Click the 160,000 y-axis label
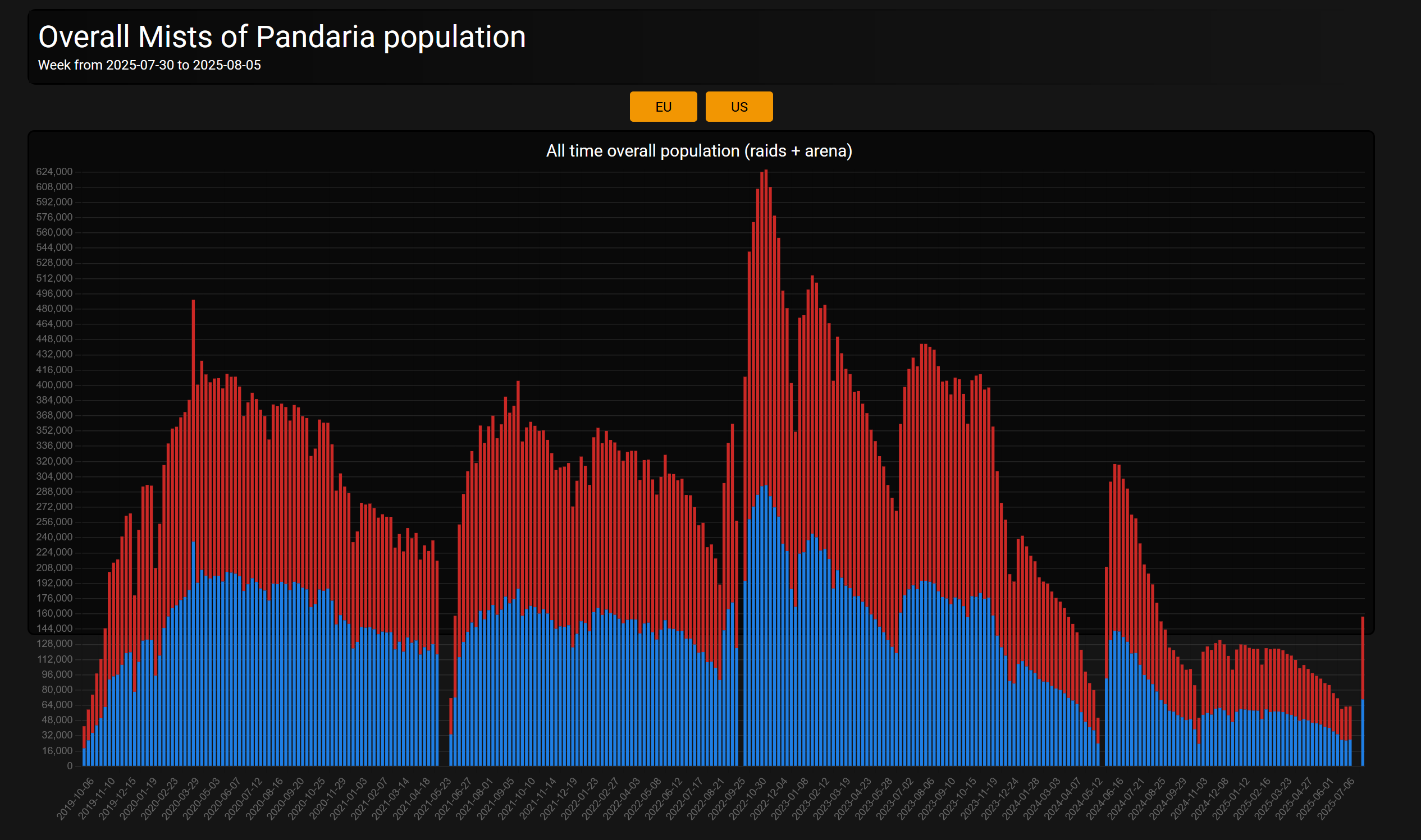 tap(54, 613)
